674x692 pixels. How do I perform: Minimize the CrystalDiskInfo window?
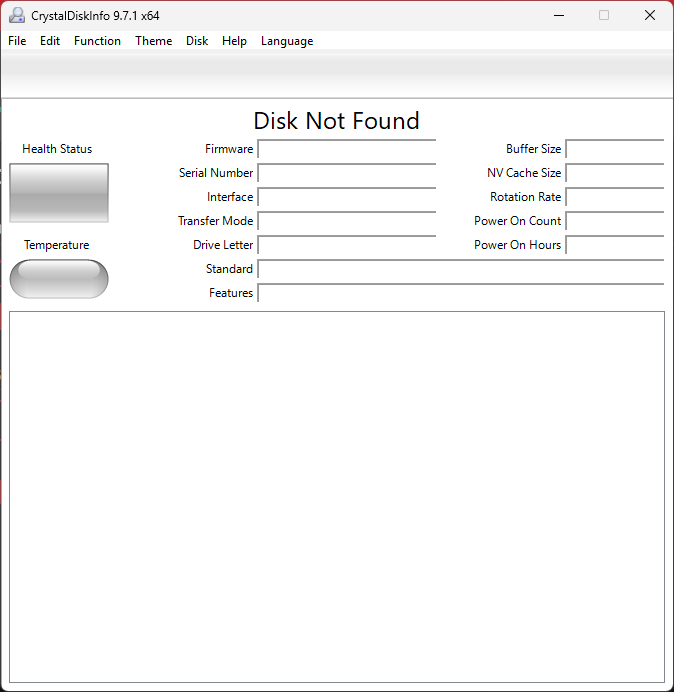pyautogui.click(x=557, y=15)
